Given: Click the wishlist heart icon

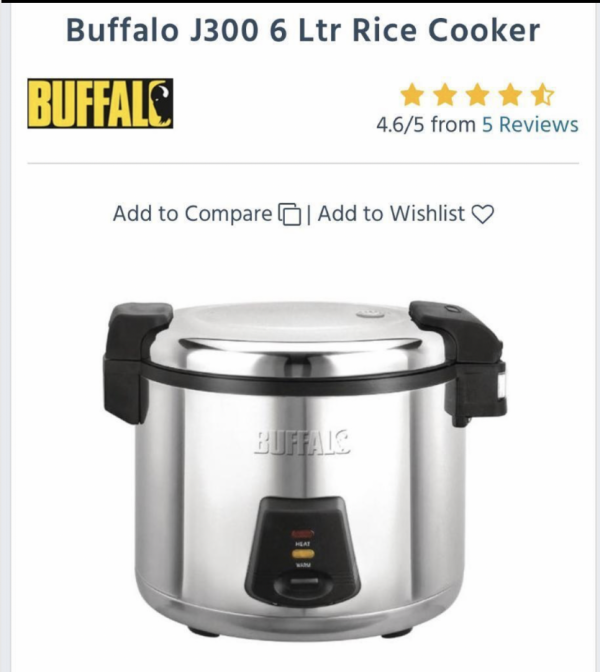Looking at the screenshot, I should pyautogui.click(x=483, y=213).
